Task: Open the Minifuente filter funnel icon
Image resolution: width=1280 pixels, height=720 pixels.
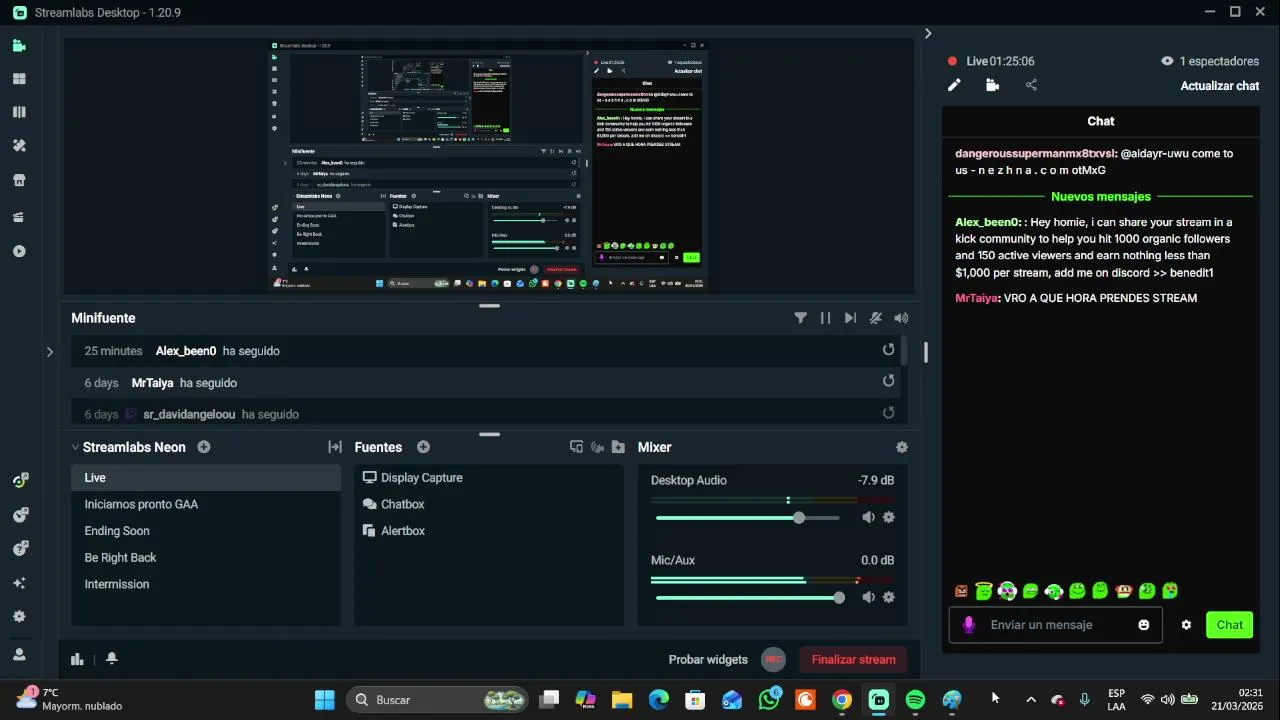Action: 800,318
